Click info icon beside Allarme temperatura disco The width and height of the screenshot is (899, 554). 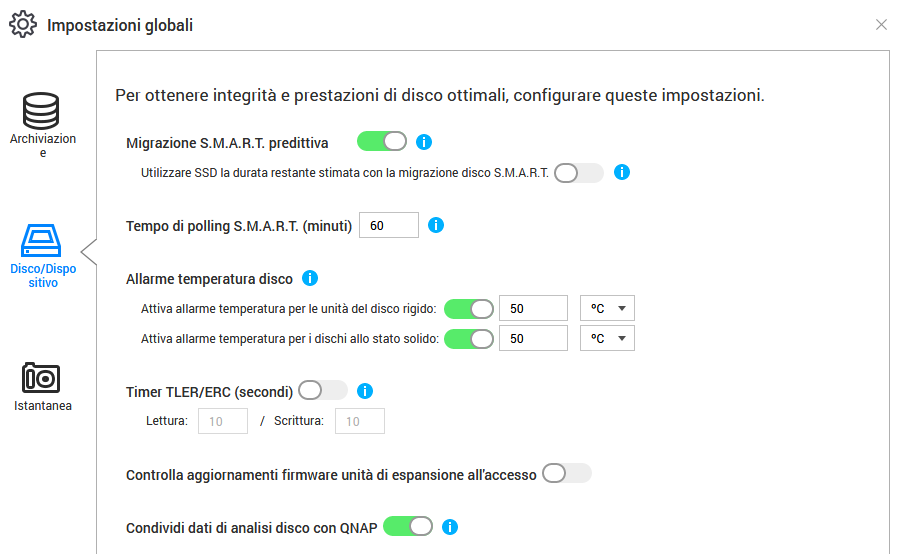[x=310, y=278]
